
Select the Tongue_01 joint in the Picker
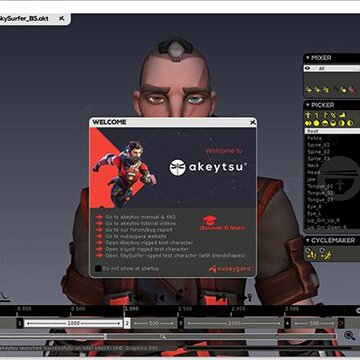tap(320, 186)
